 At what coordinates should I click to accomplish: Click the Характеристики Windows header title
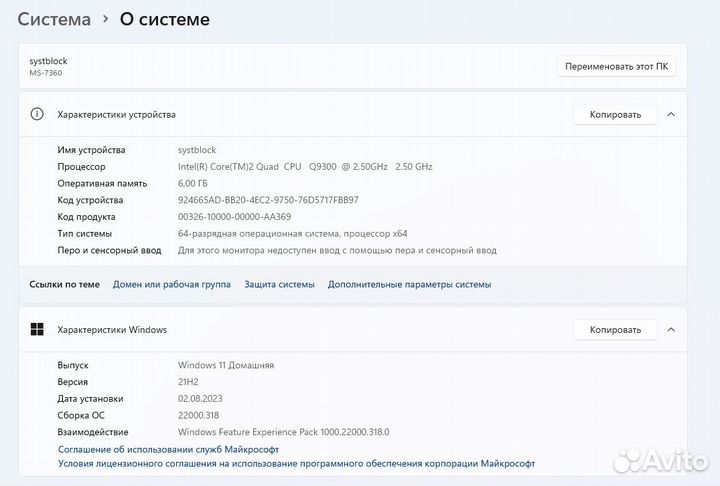[x=112, y=329]
